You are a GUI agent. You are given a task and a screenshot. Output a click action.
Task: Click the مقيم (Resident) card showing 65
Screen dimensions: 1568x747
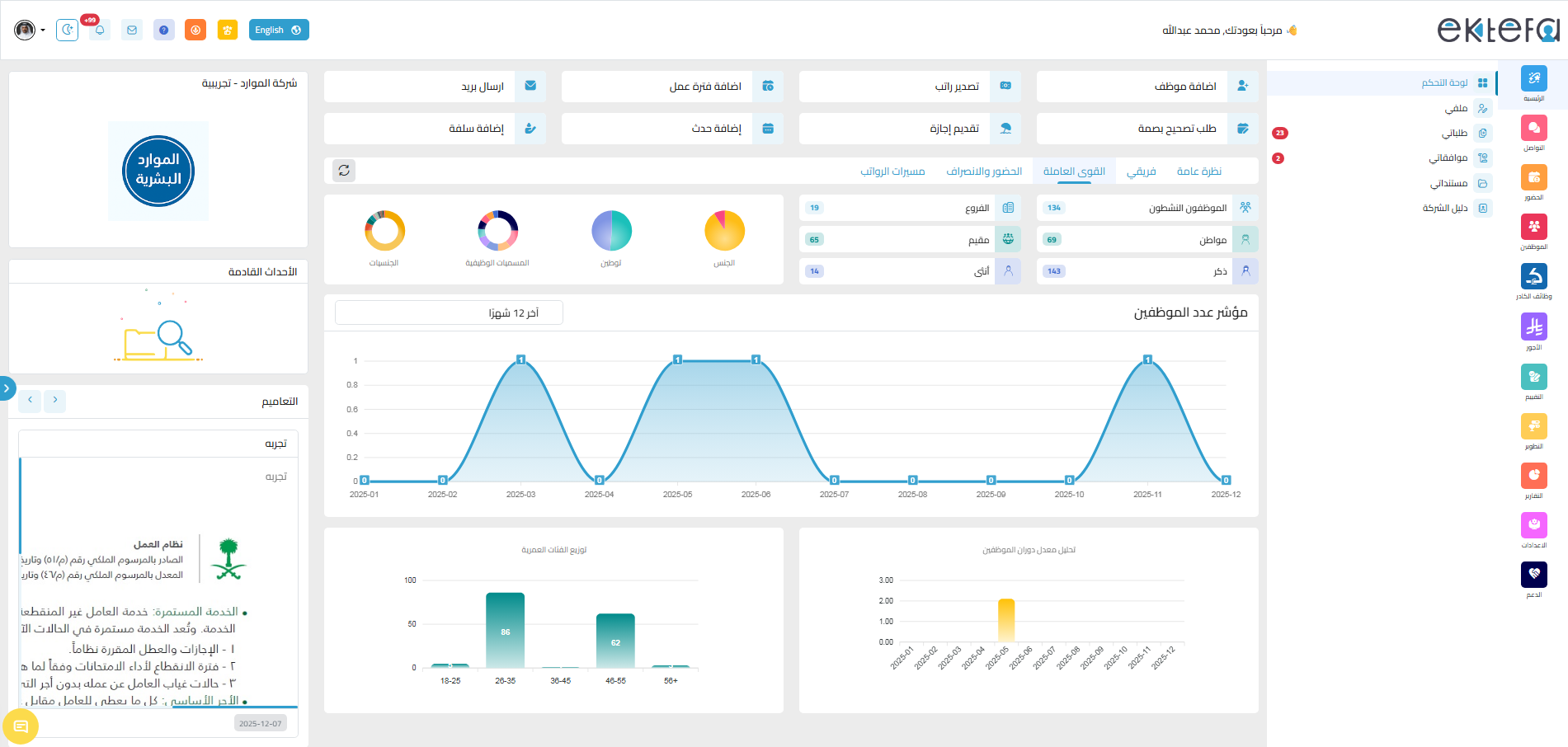pos(910,239)
